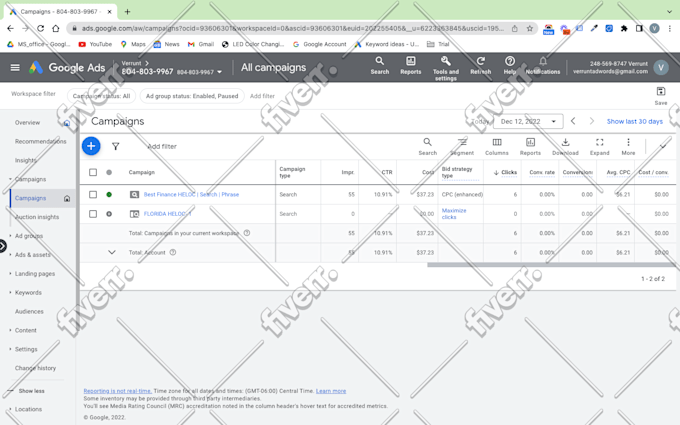
Task: Open Overview in the sidebar
Action: (x=27, y=123)
